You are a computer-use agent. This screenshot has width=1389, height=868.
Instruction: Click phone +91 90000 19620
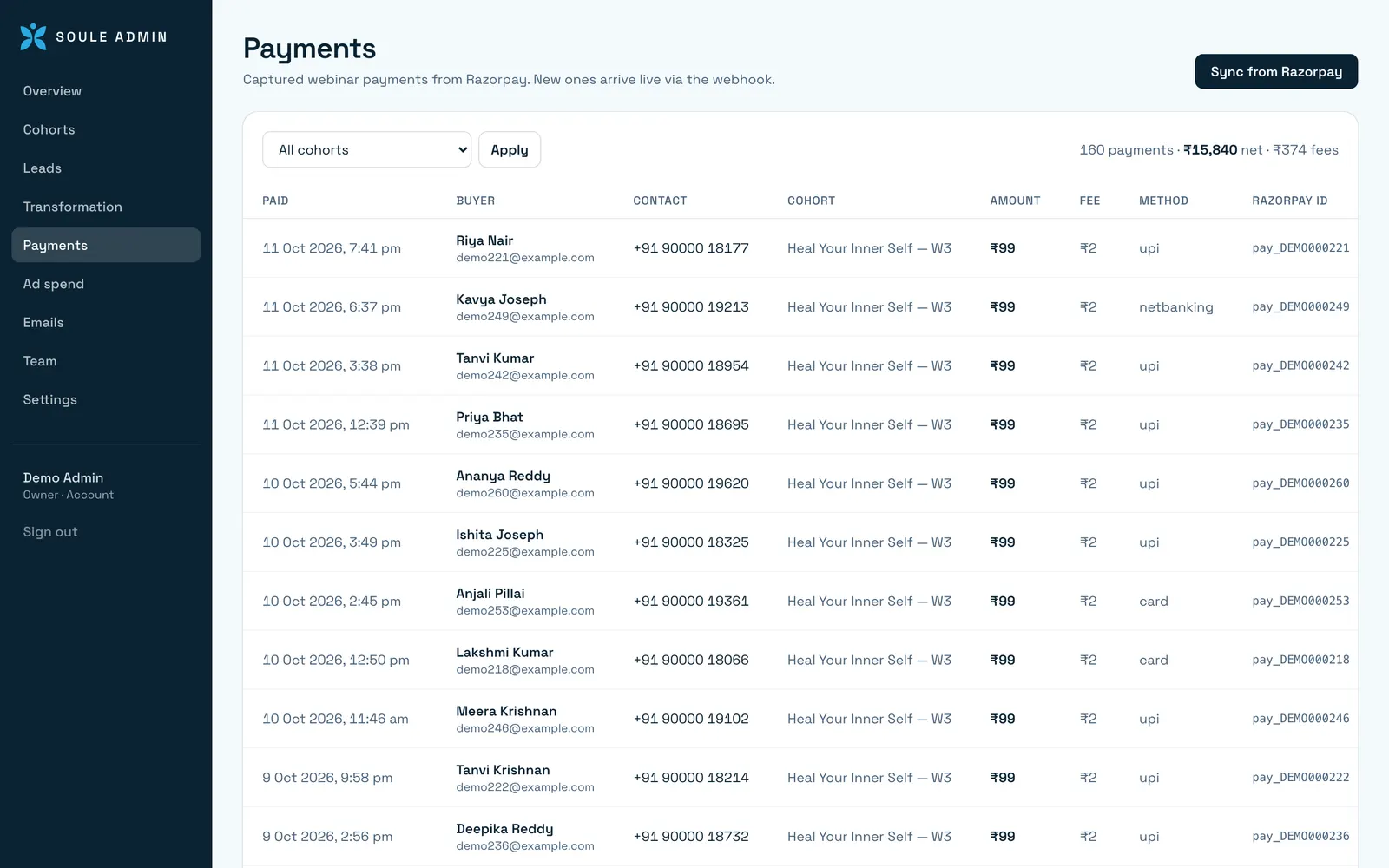(x=691, y=483)
